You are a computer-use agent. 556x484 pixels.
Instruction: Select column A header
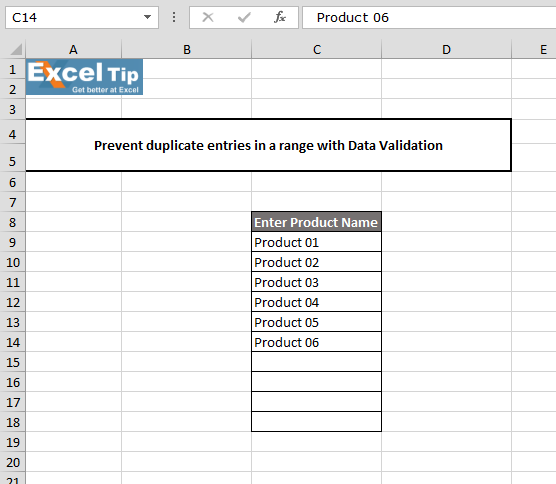click(73, 50)
